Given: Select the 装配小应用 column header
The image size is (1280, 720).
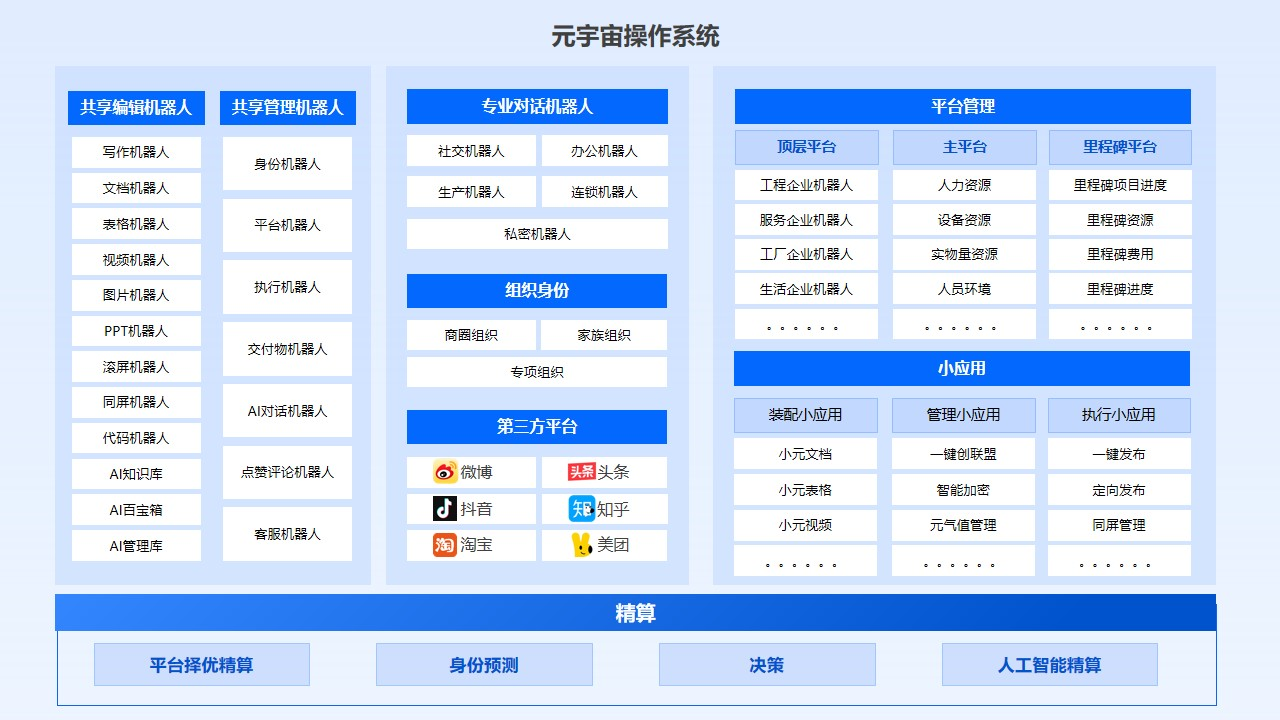Looking at the screenshot, I should pos(806,415).
